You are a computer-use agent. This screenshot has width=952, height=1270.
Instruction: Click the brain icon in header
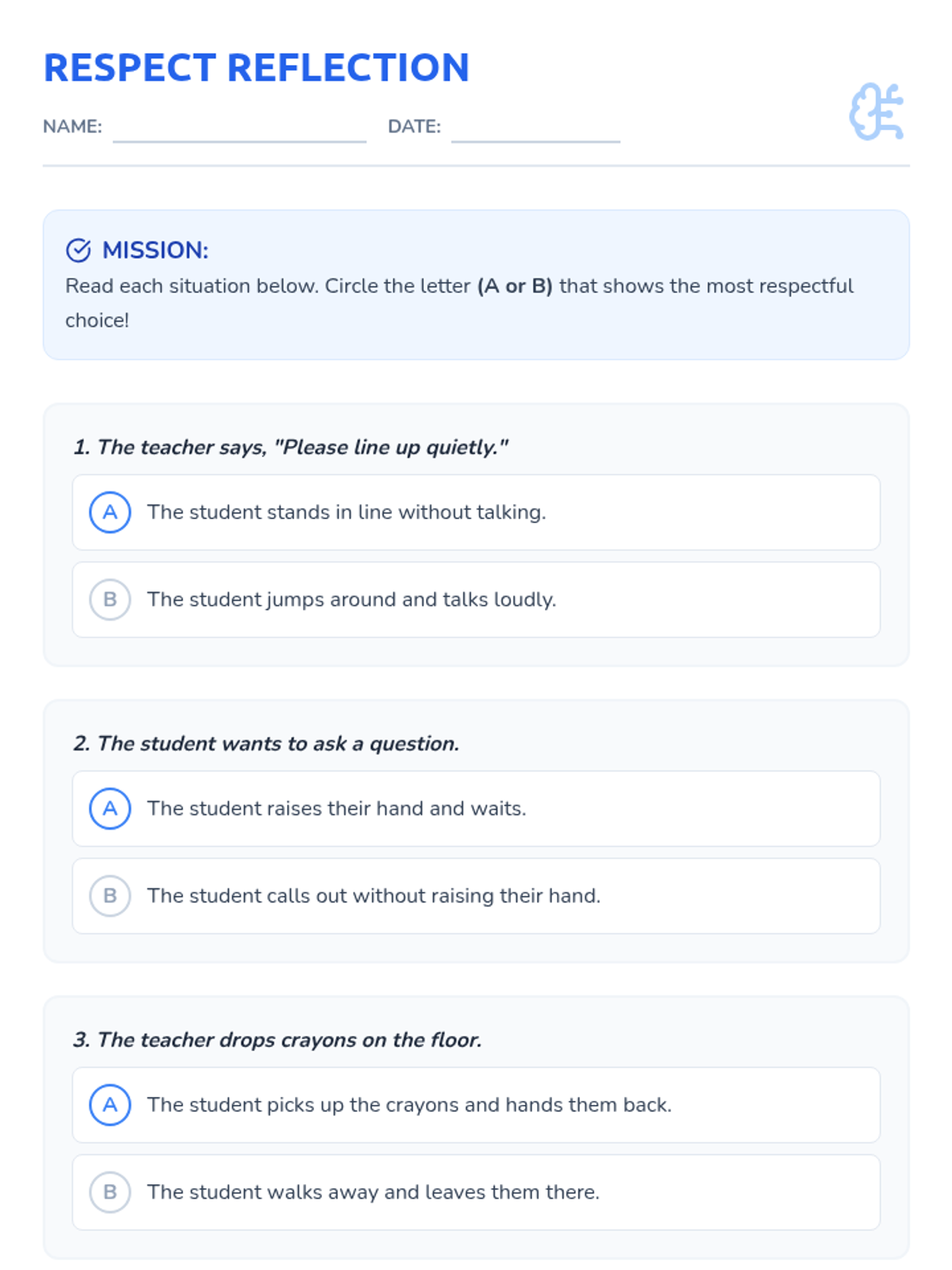877,112
